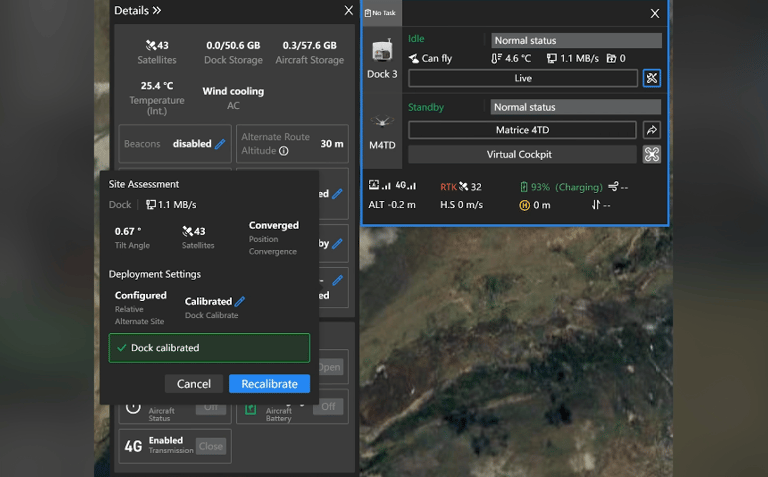768x477 pixels.
Task: Close the Details panel
Action: click(x=348, y=10)
